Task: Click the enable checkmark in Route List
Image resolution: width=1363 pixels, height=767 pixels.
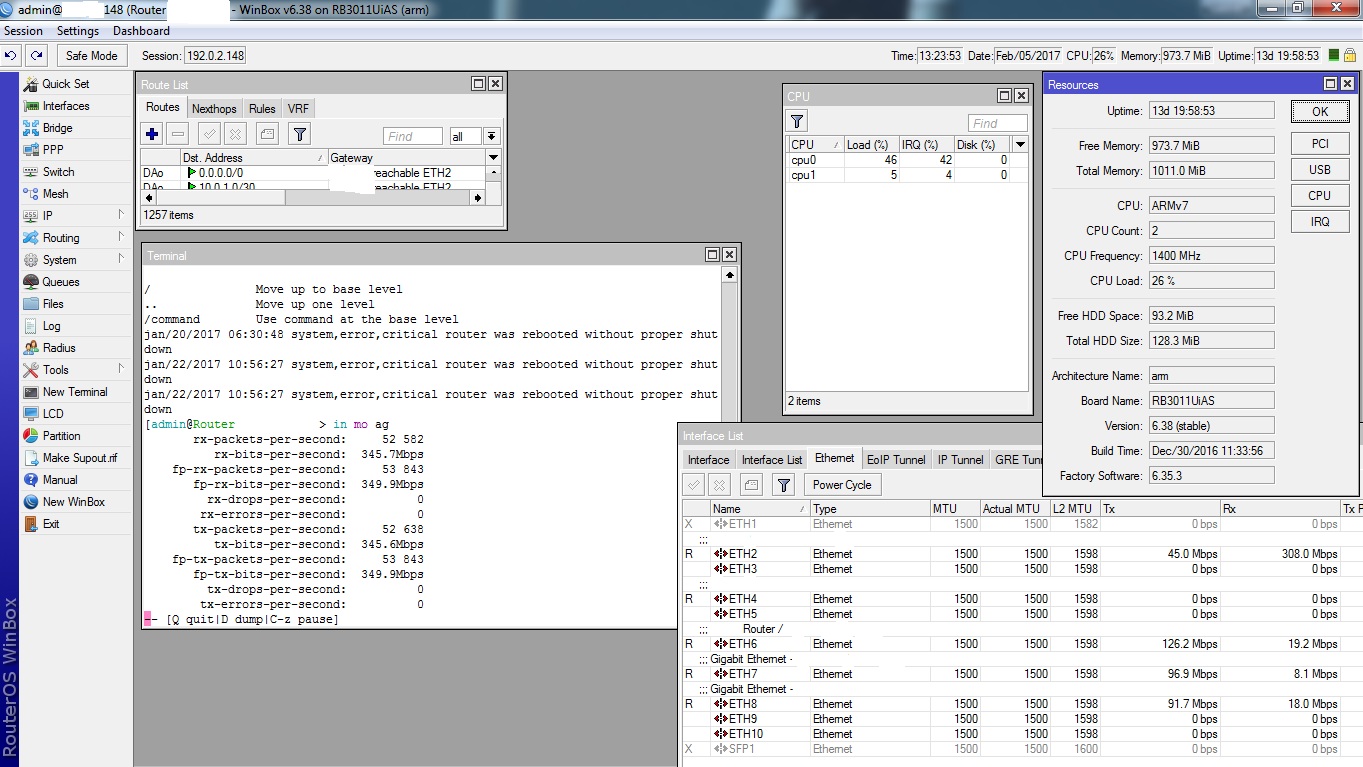Action: 209,134
